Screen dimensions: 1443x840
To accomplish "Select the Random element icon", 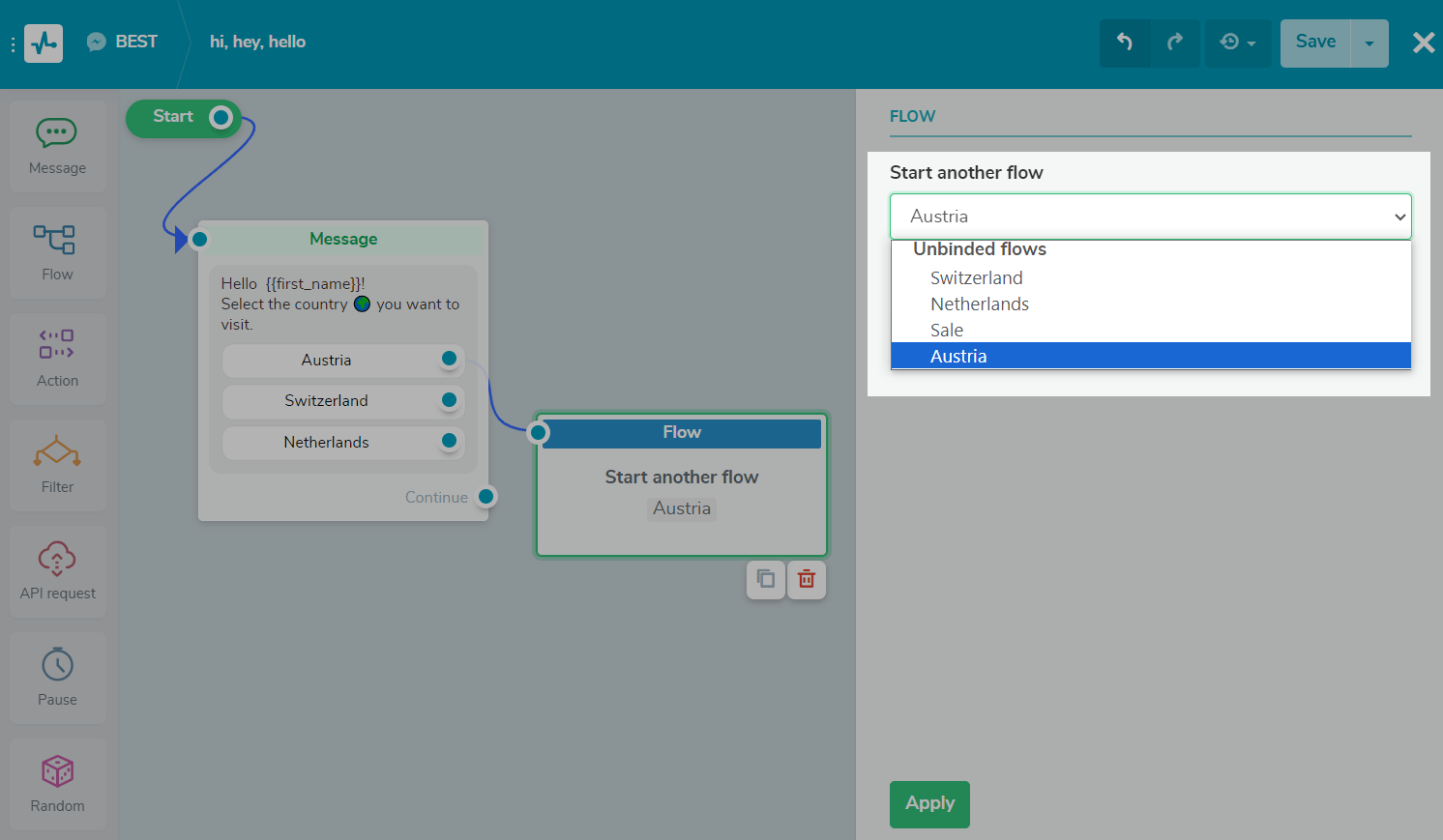I will [57, 771].
